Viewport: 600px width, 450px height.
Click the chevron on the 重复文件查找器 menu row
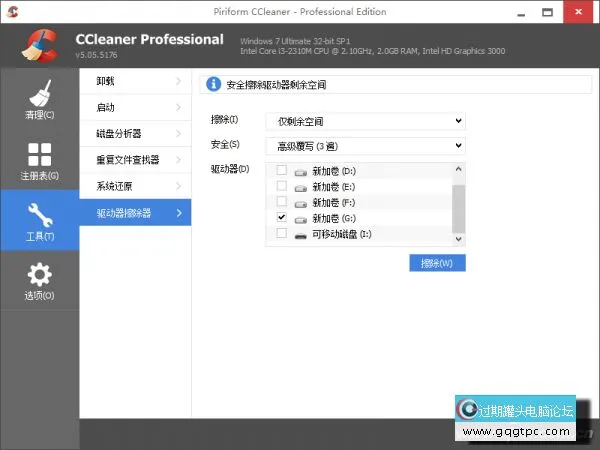(178, 160)
